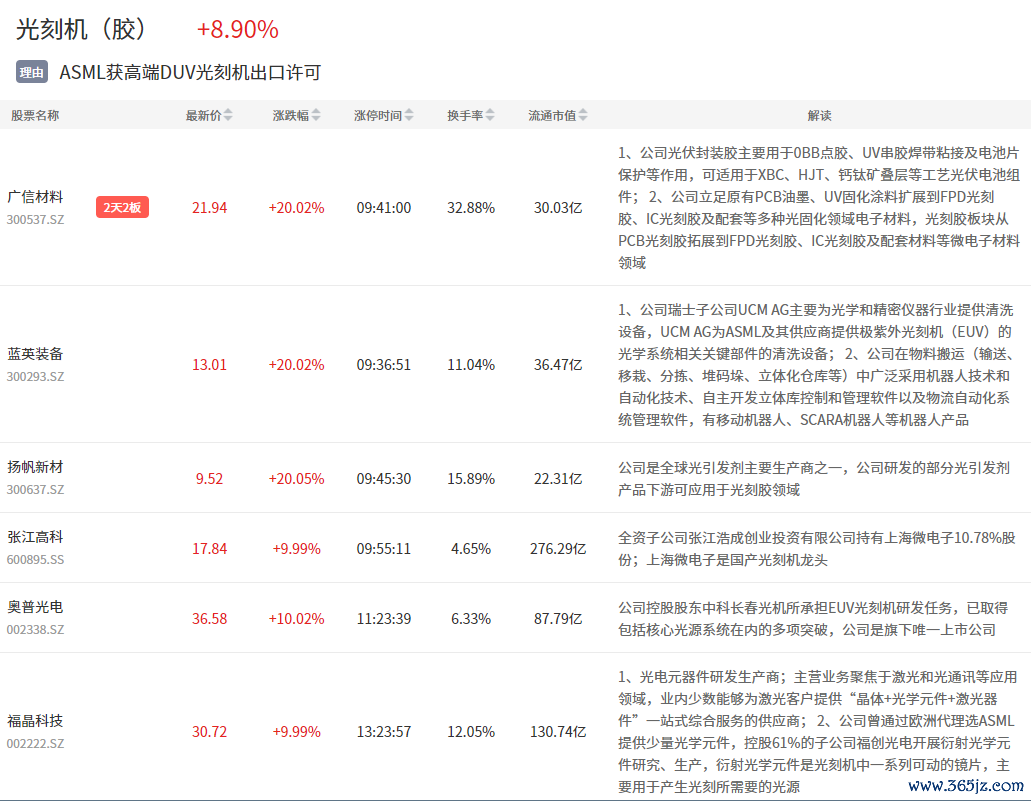This screenshot has width=1031, height=801.
Task: Open stock 张江高科
Action: (x=36, y=537)
